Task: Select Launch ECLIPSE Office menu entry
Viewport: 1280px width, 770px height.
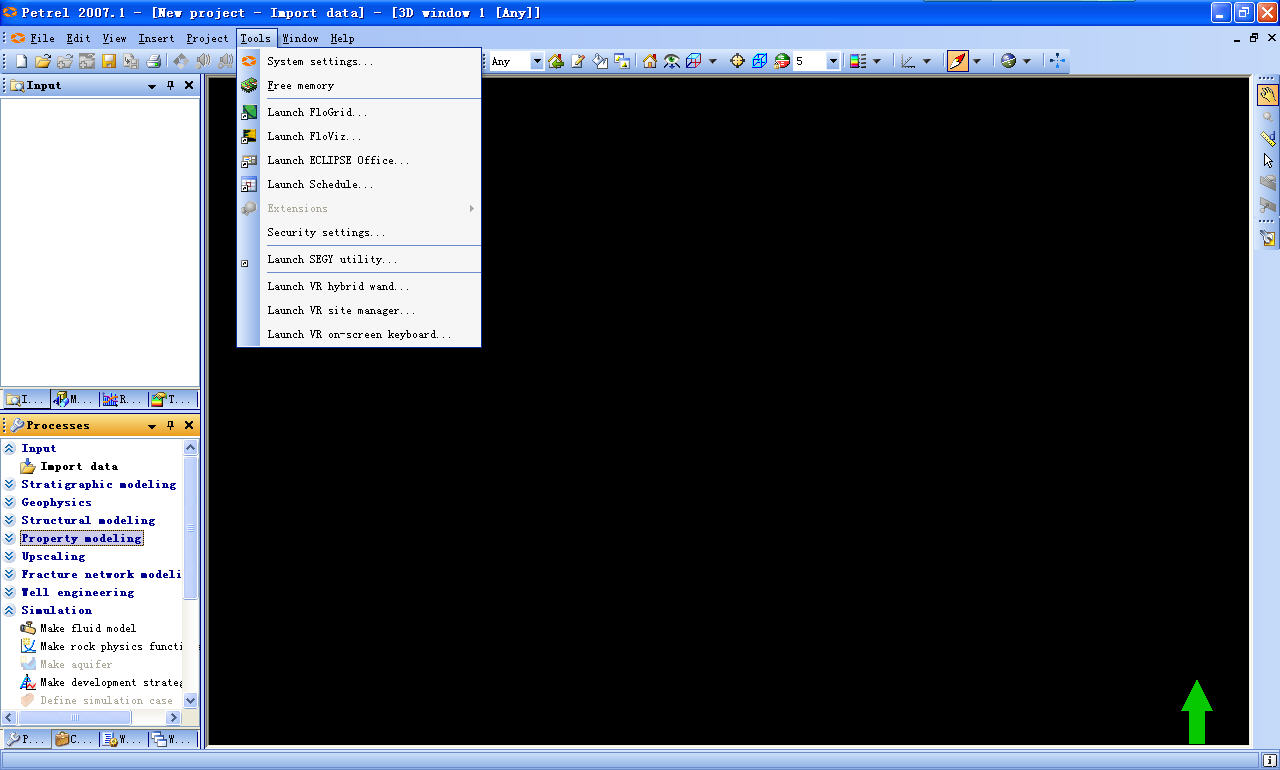Action: point(359,160)
